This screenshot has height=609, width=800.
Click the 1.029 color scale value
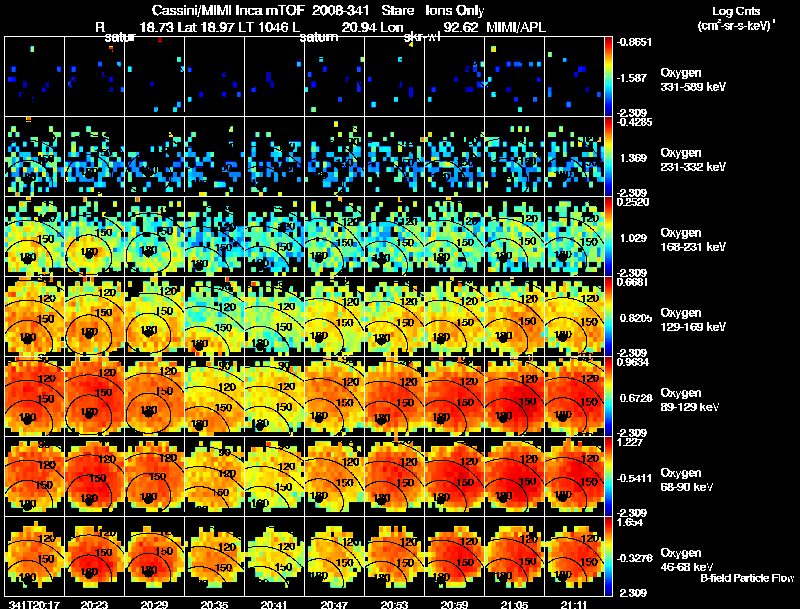click(633, 238)
